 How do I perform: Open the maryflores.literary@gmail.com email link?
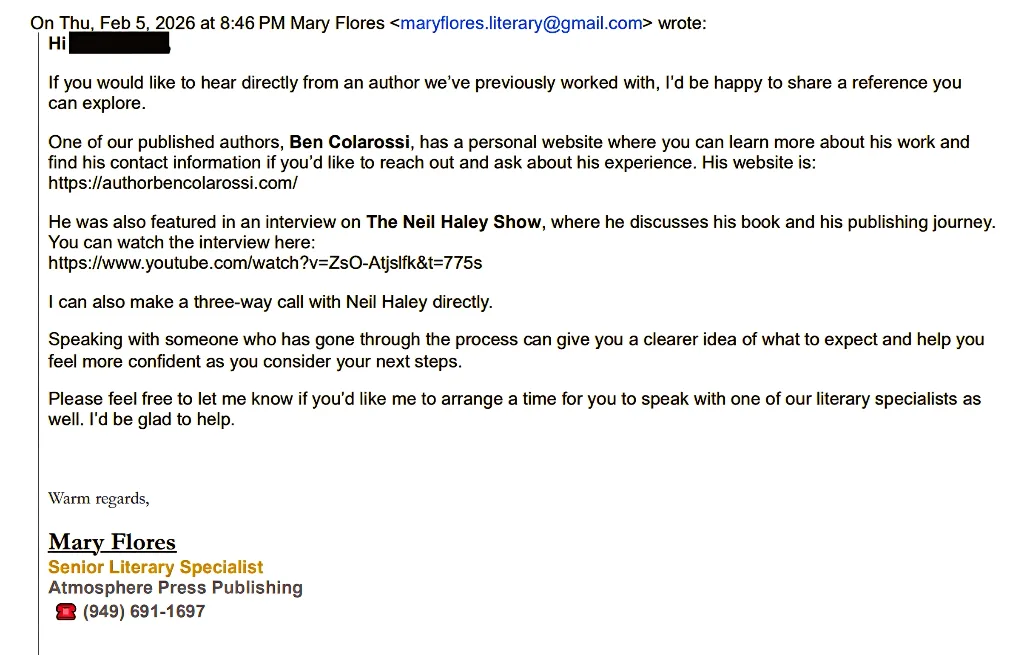pos(521,23)
